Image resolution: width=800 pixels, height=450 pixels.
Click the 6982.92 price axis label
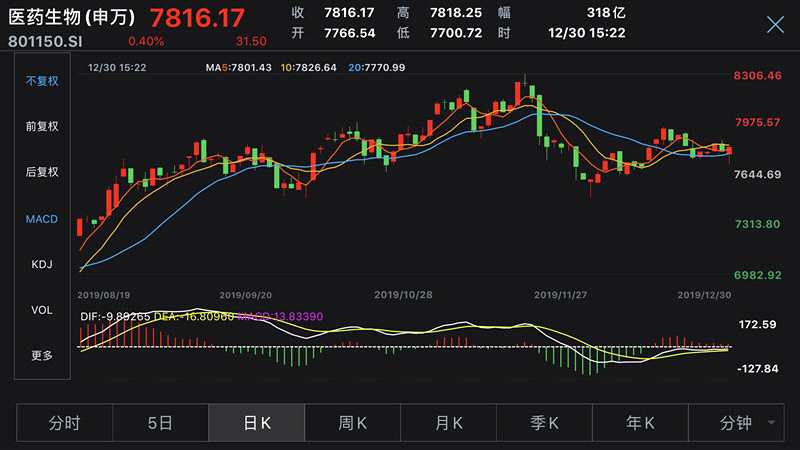point(758,275)
